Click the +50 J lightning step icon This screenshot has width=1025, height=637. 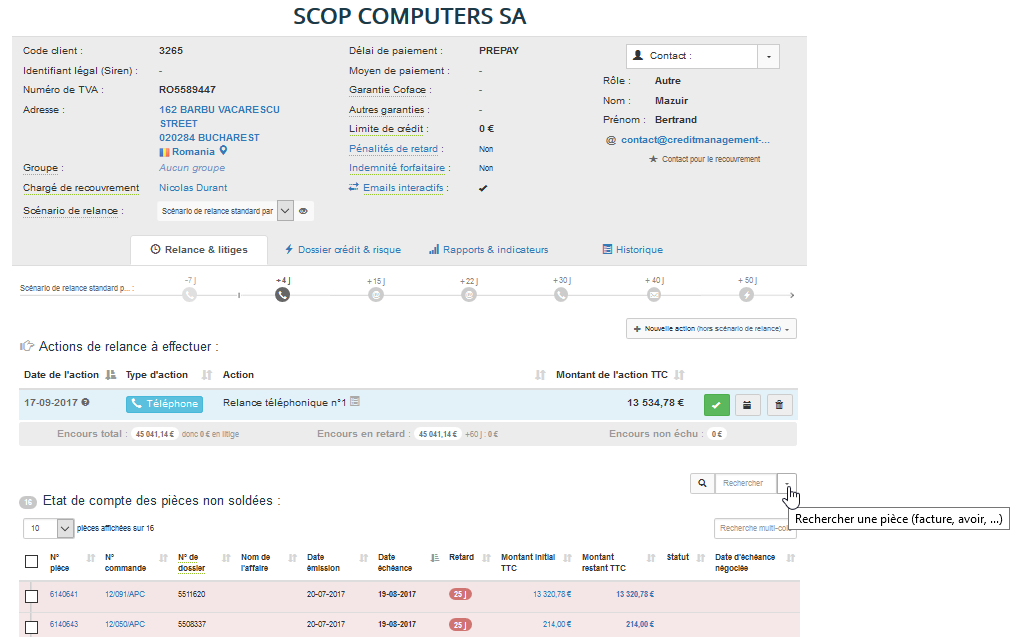coord(746,295)
